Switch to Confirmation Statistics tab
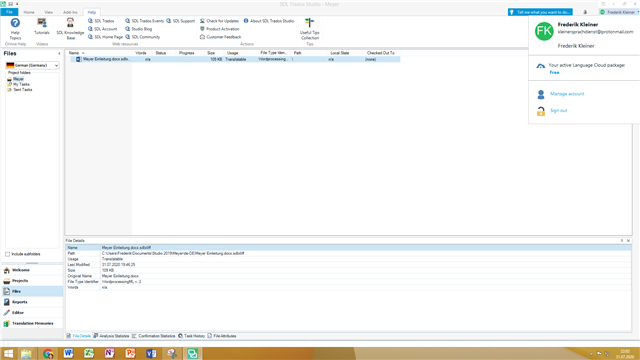 [x=154, y=336]
